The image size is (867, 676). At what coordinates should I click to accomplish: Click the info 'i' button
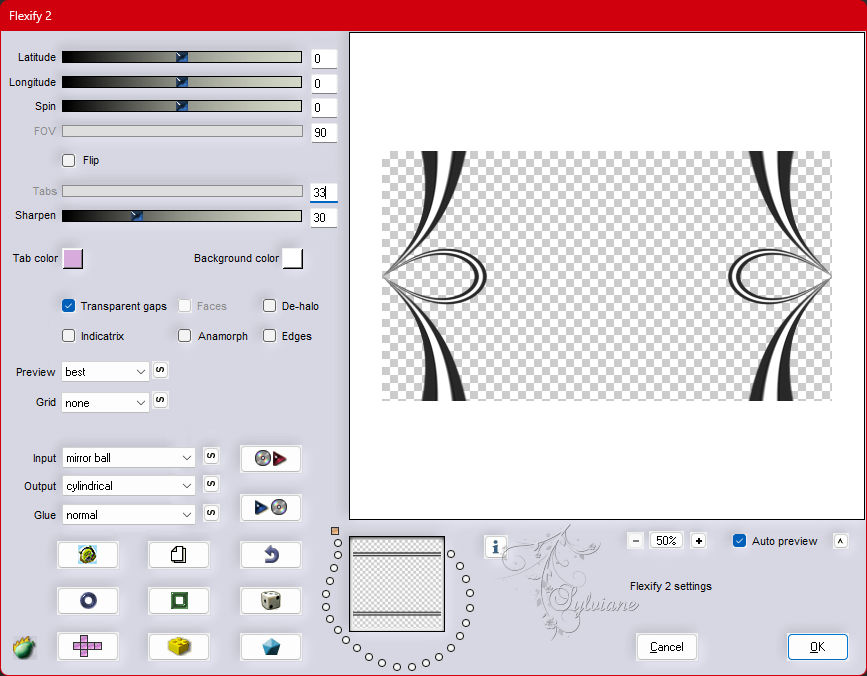tap(495, 547)
